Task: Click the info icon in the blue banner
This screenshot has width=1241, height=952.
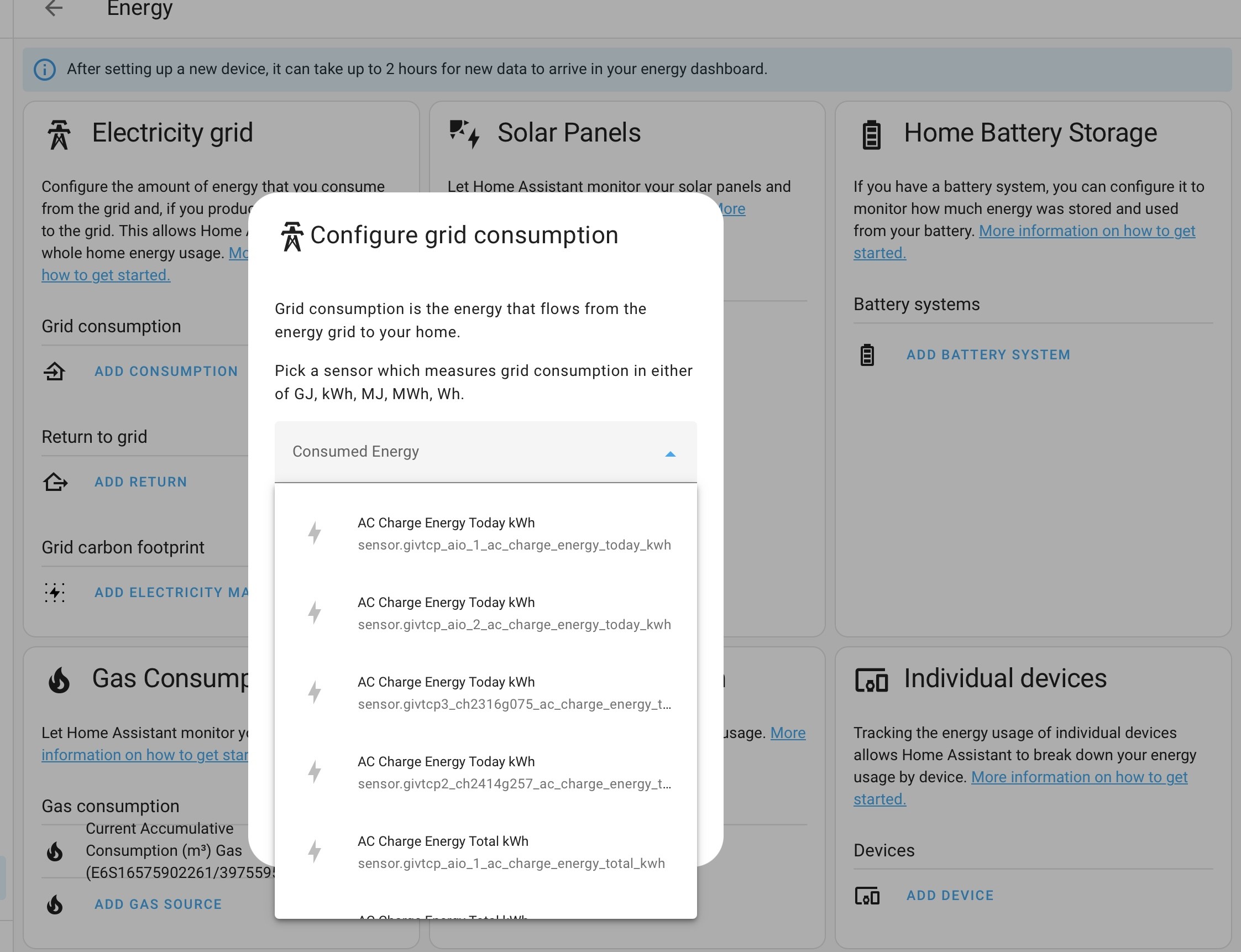Action: tap(45, 70)
